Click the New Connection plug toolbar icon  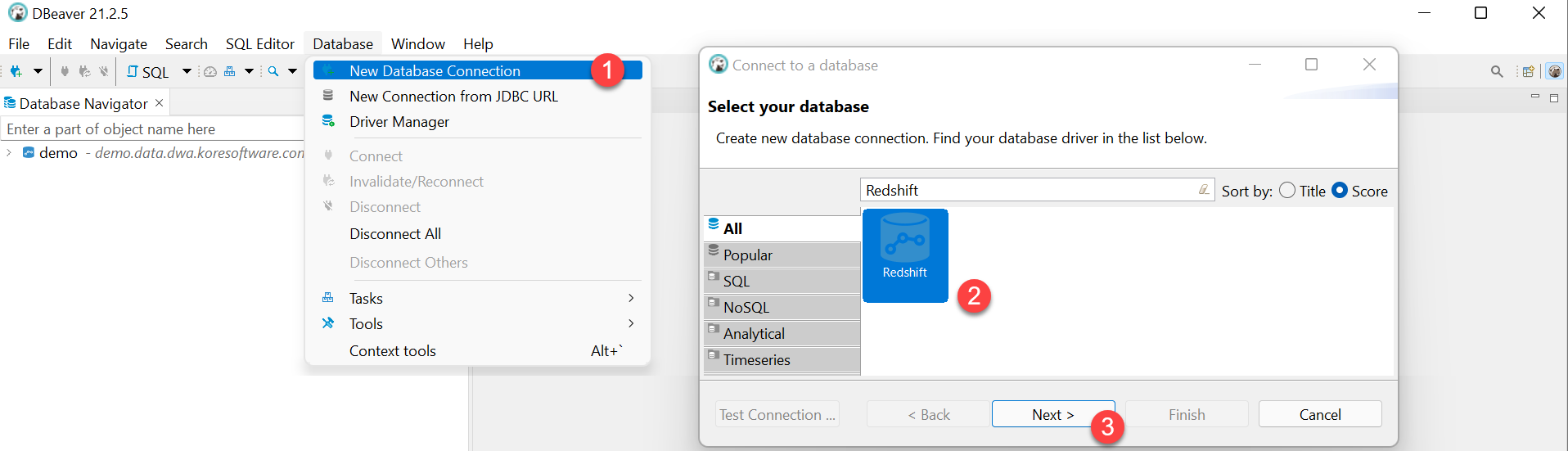[16, 71]
